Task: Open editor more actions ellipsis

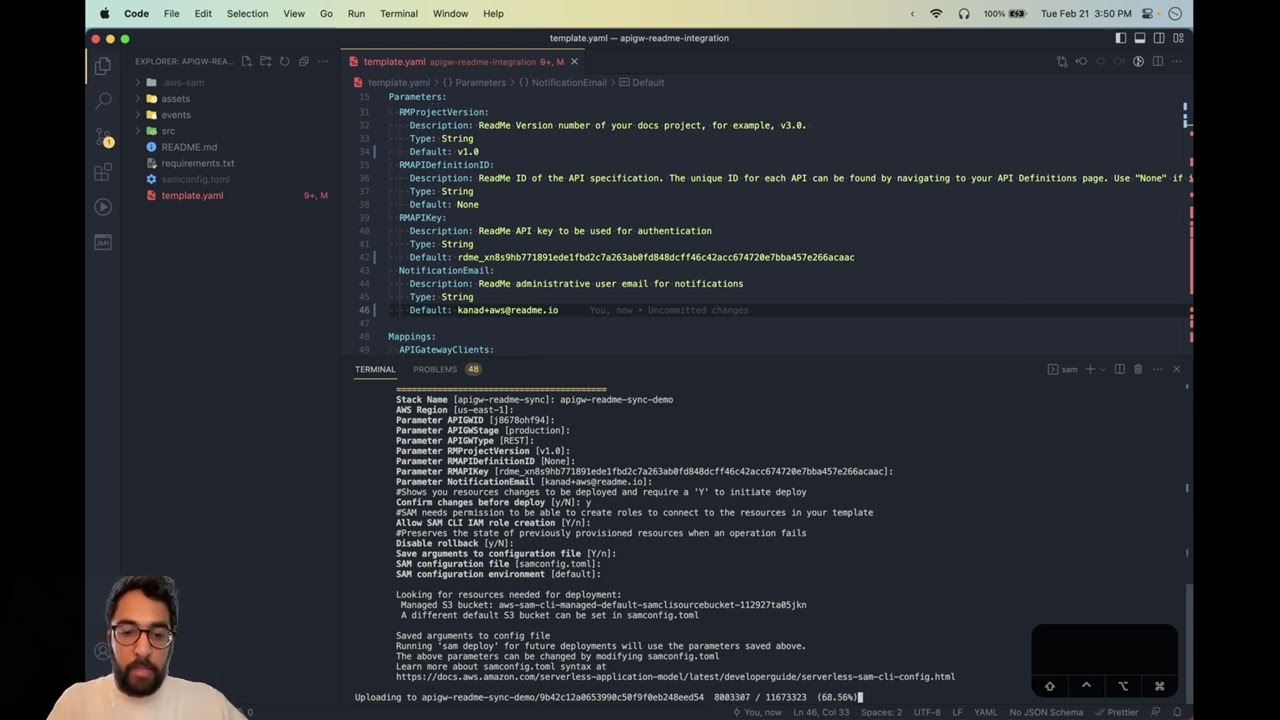Action: [x=1176, y=61]
